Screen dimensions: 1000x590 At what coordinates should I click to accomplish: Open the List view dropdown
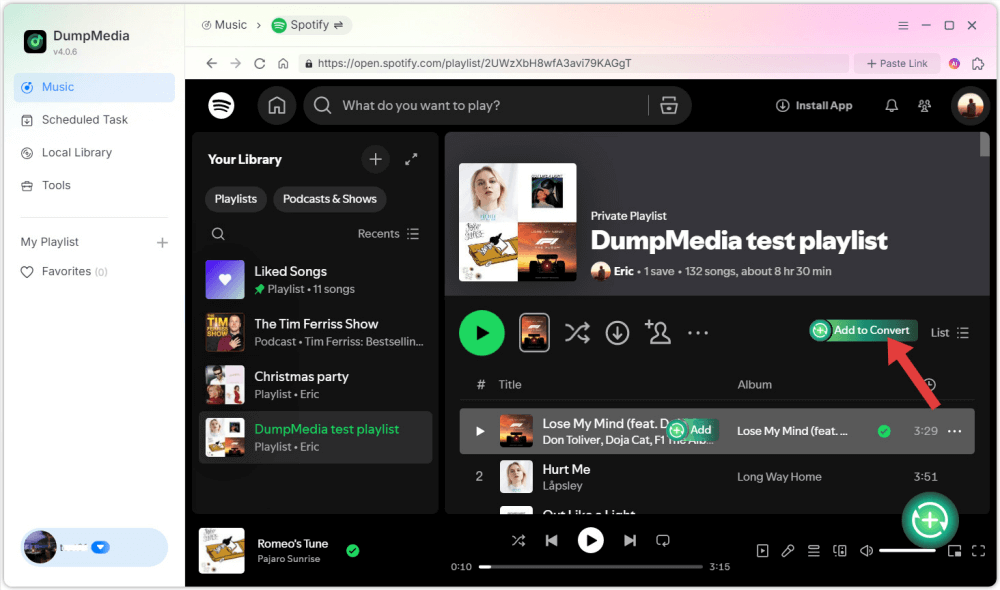click(949, 332)
